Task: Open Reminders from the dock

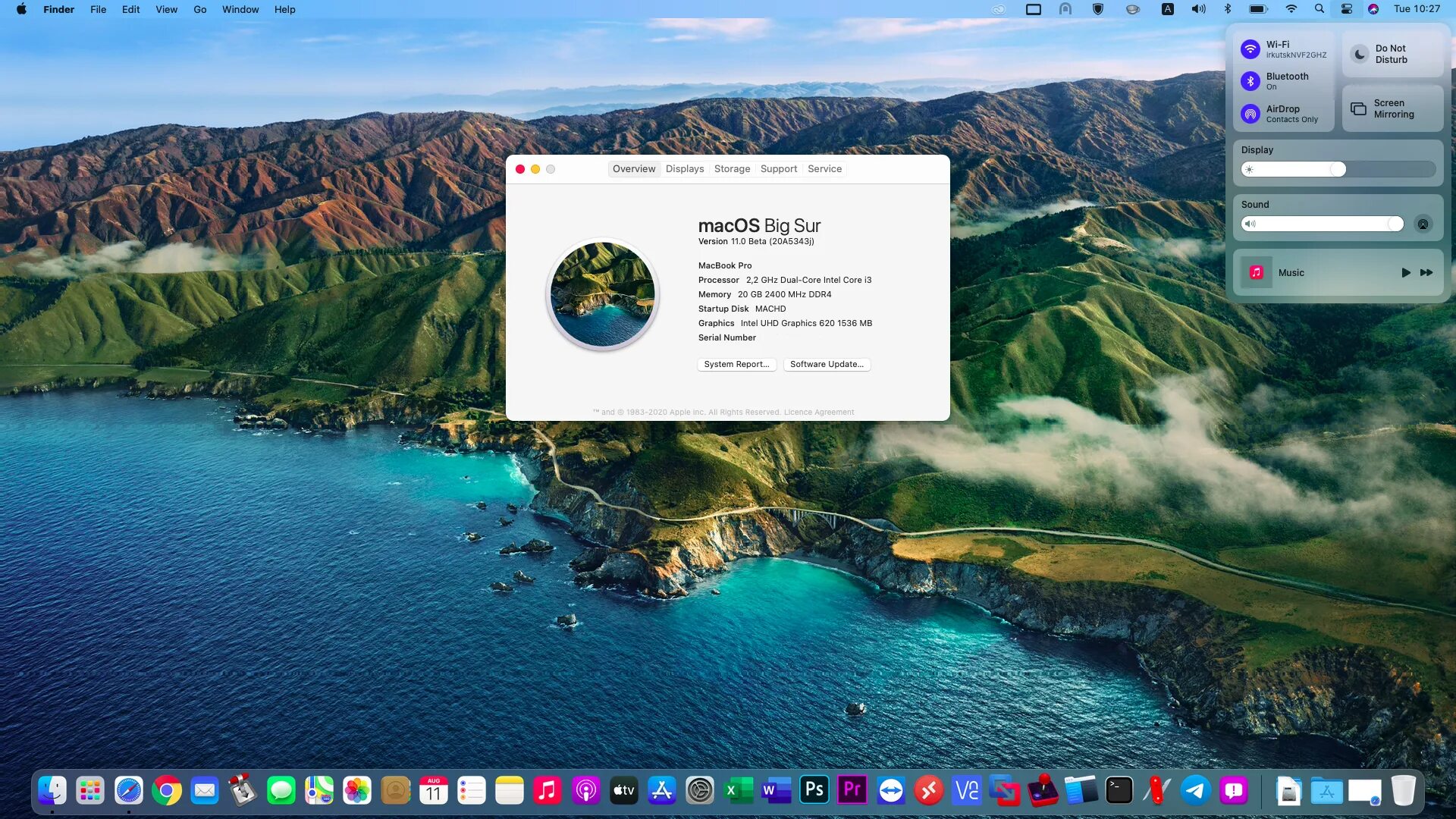Action: (472, 791)
